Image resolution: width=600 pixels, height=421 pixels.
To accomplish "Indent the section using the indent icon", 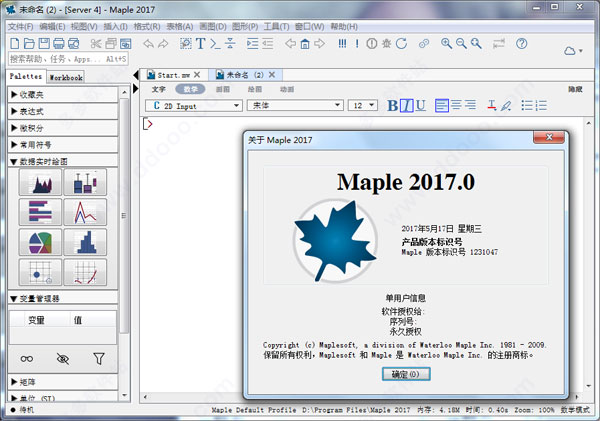I will pyautogui.click(x=253, y=44).
